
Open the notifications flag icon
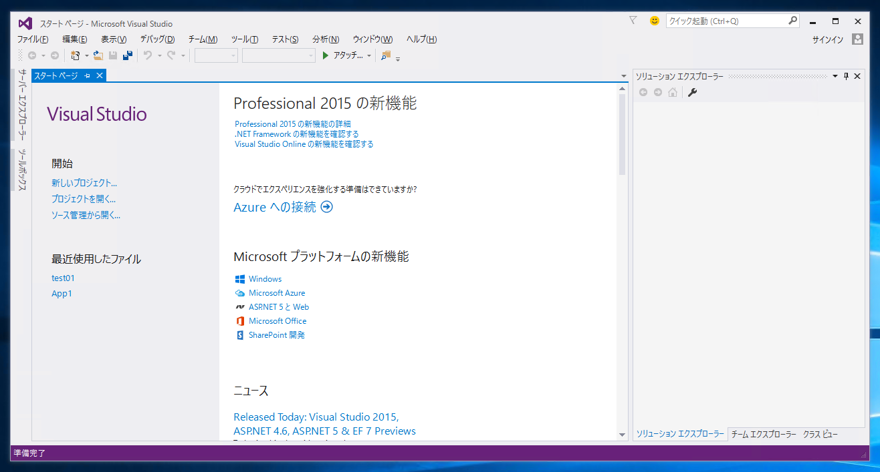(632, 21)
